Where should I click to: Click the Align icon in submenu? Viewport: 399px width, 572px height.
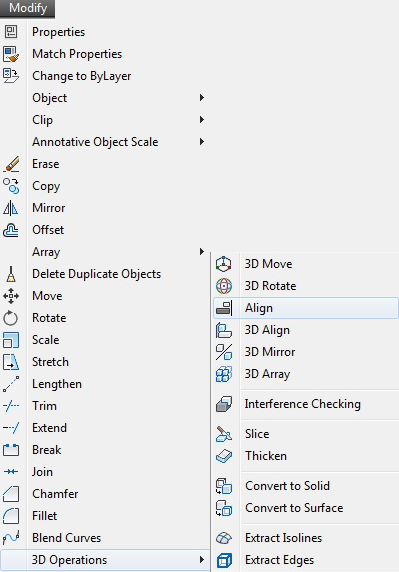[x=224, y=308]
